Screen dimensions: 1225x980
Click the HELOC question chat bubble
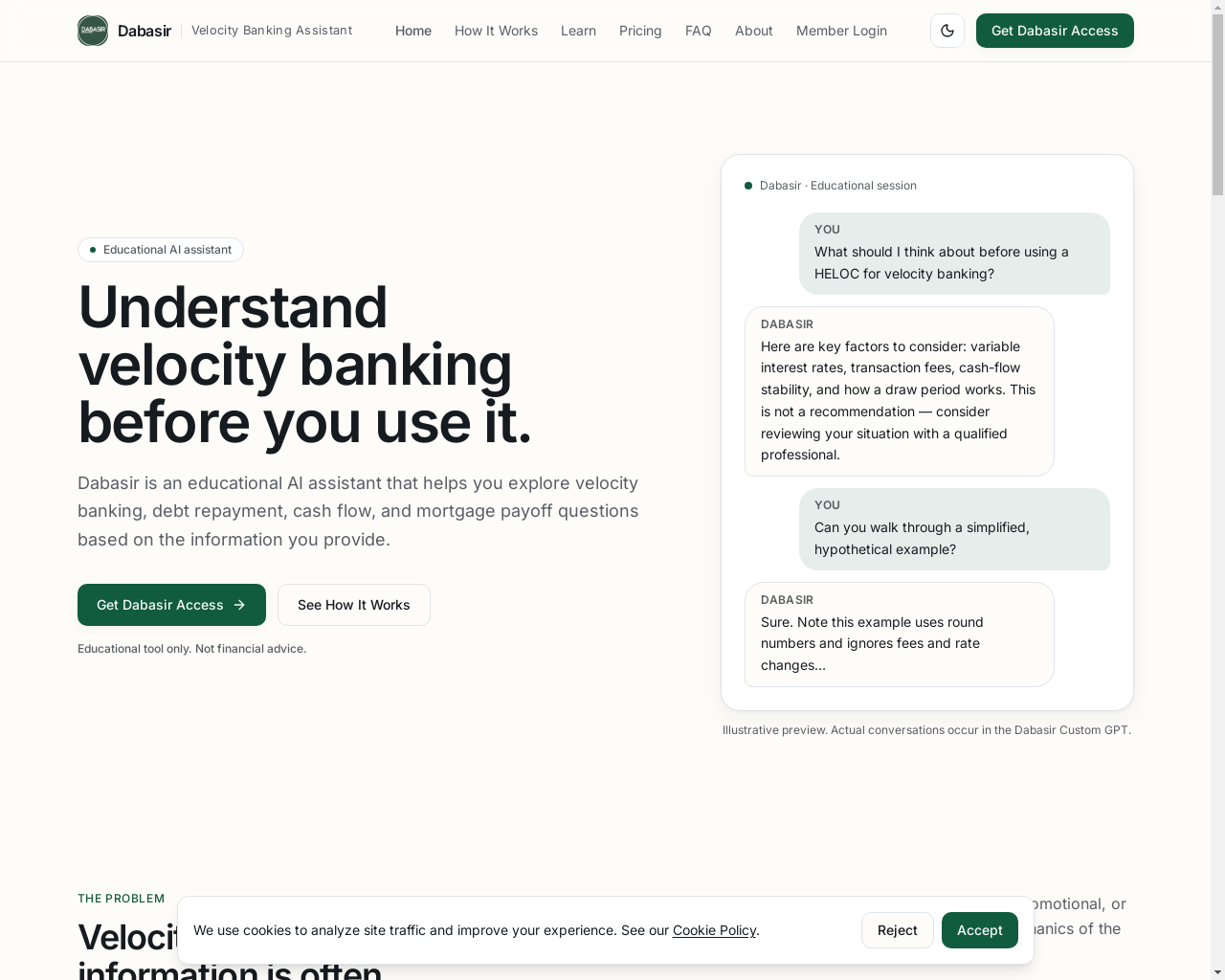954,254
